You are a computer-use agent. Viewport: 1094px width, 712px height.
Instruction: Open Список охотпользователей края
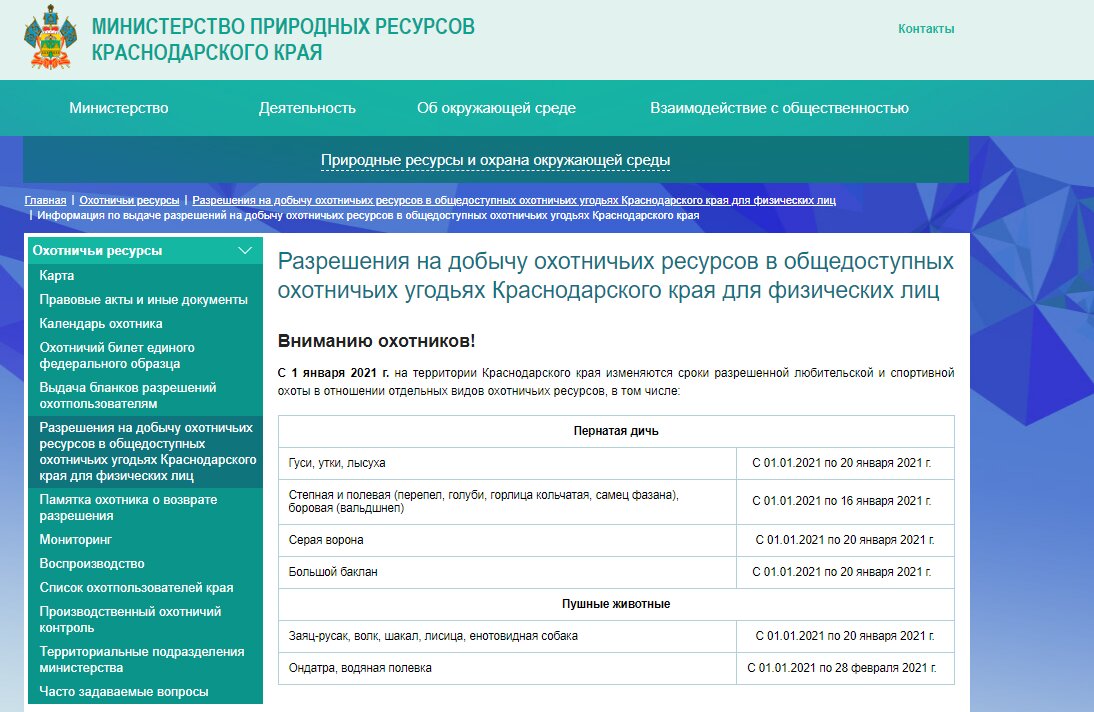pos(137,587)
